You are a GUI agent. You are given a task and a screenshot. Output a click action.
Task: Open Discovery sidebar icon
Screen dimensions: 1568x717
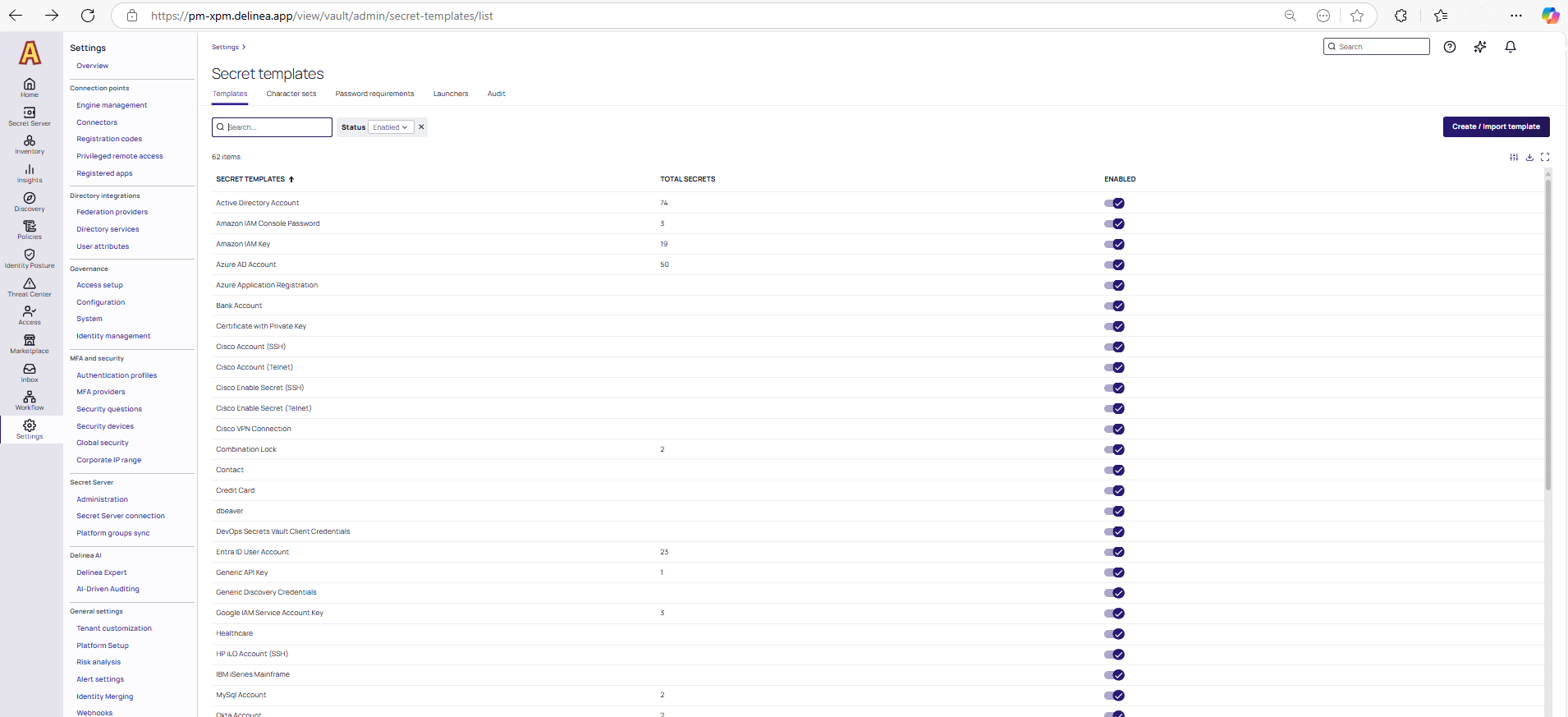(x=30, y=202)
